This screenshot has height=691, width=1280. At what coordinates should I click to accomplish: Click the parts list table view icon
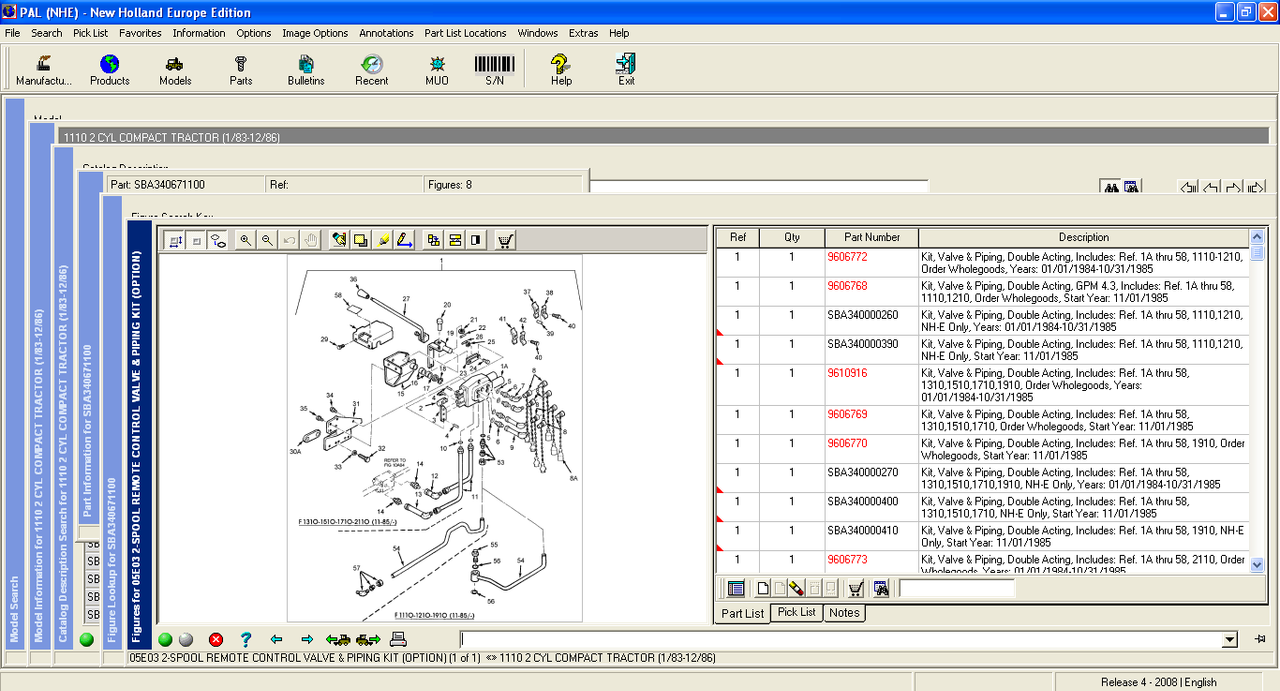click(736, 588)
